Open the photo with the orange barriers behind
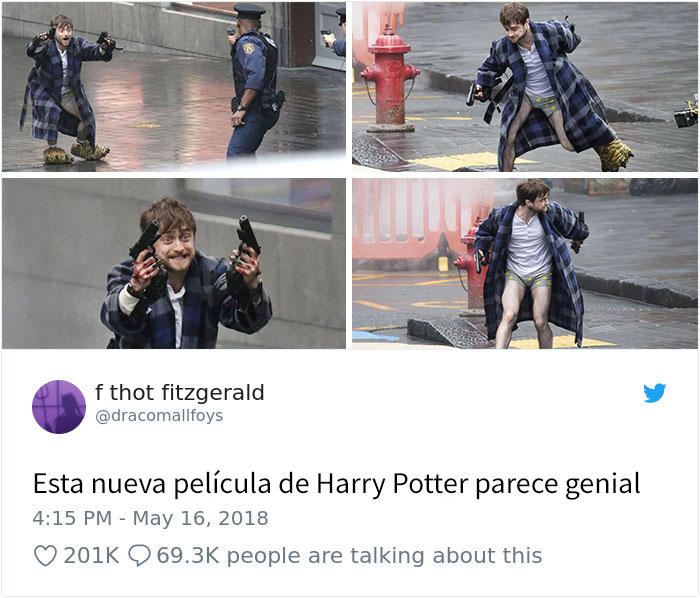Screen dimensions: 700x598 525,263
